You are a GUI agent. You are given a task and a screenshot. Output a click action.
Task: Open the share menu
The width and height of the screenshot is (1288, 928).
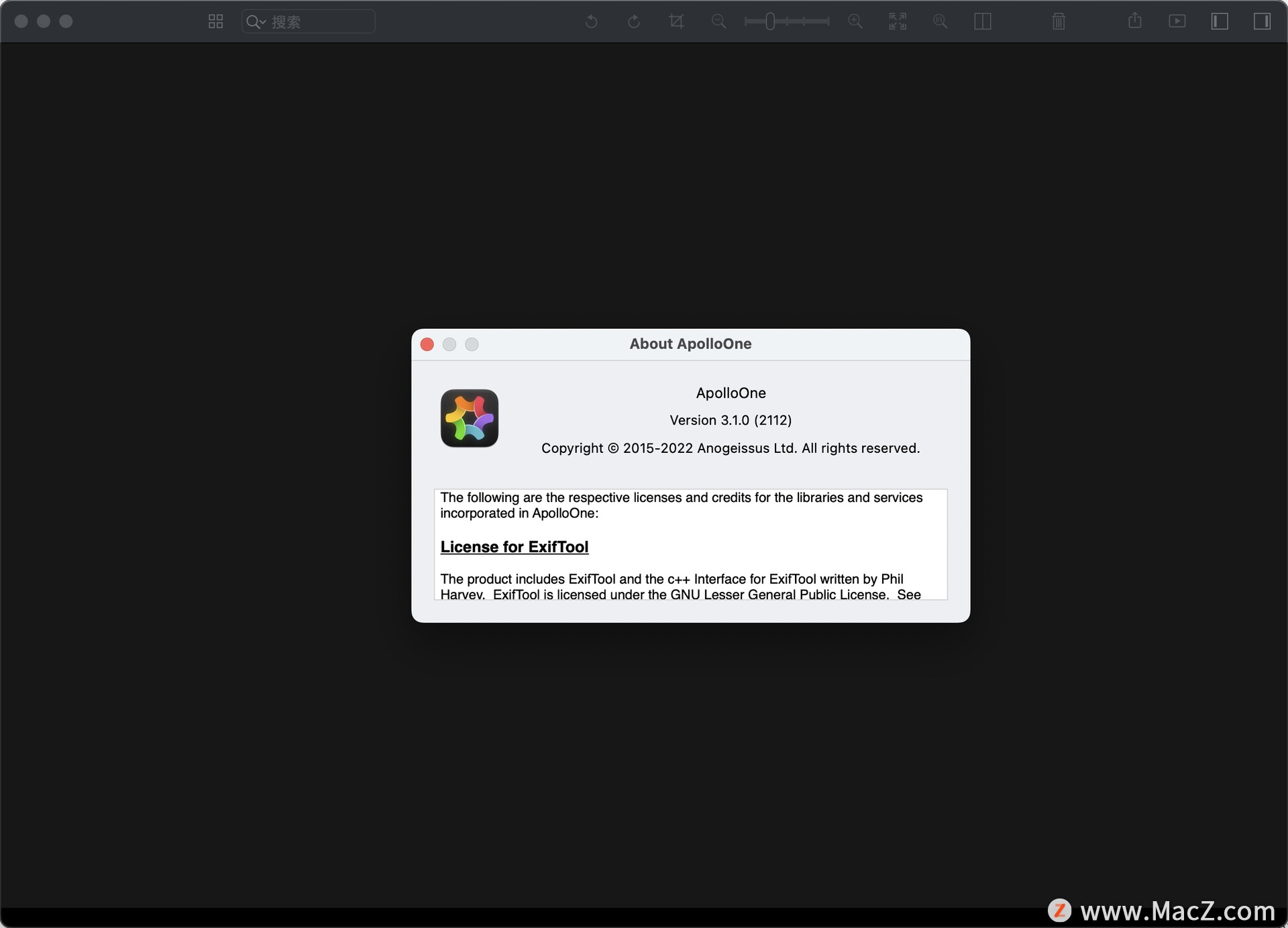click(1135, 21)
